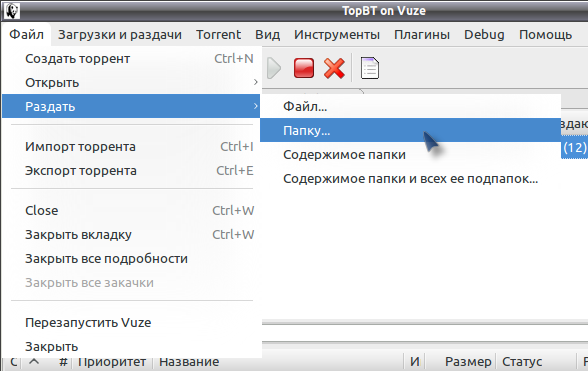Open the Загрузки и раздачи menu

click(x=120, y=35)
